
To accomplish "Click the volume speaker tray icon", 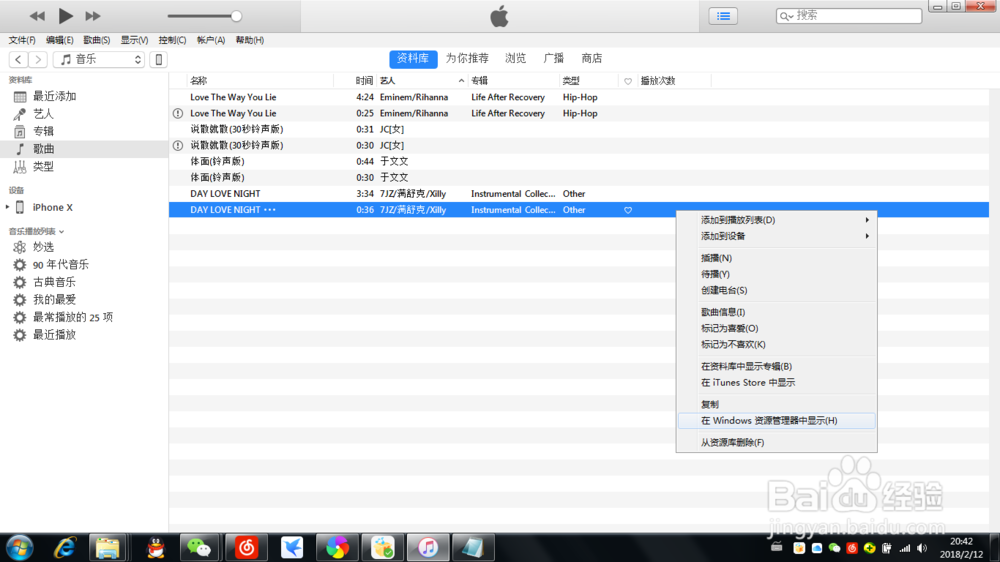I will pyautogui.click(x=923, y=549).
